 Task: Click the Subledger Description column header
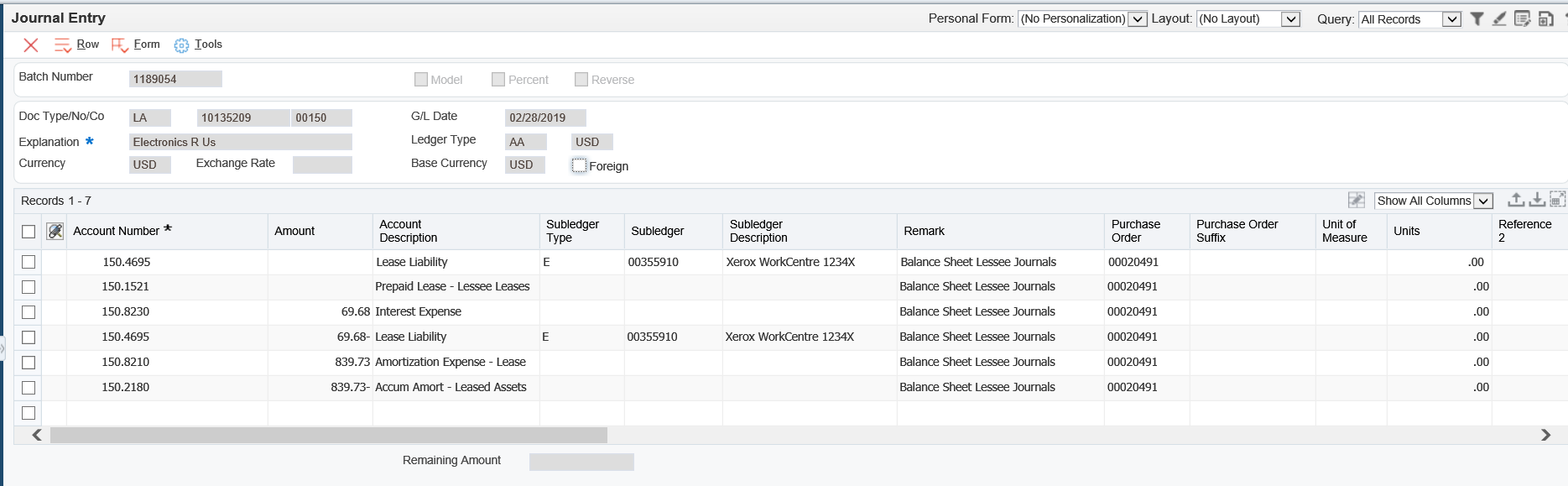pyautogui.click(x=810, y=231)
